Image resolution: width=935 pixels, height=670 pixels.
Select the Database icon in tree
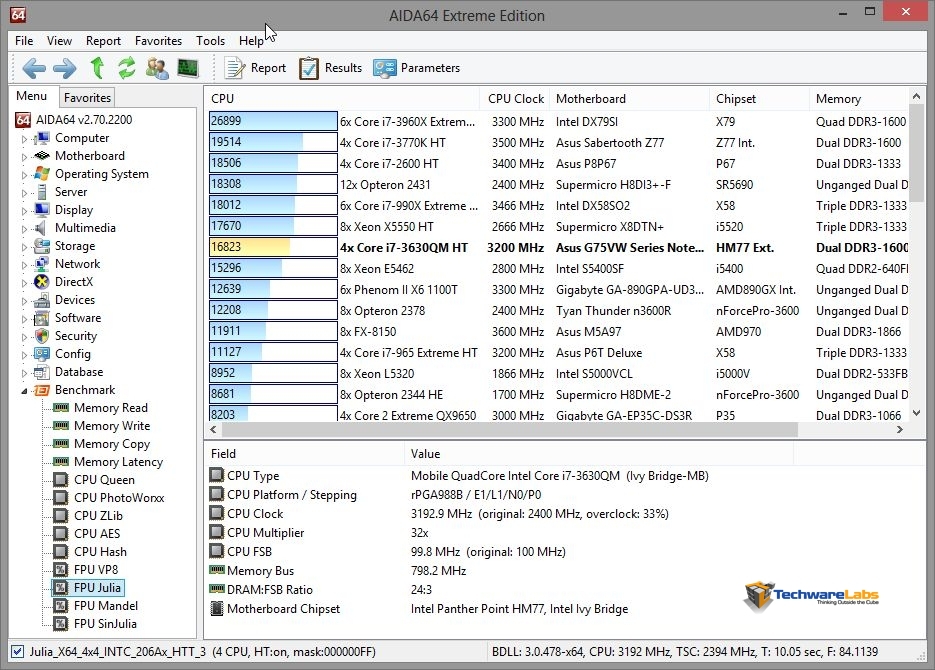(42, 372)
